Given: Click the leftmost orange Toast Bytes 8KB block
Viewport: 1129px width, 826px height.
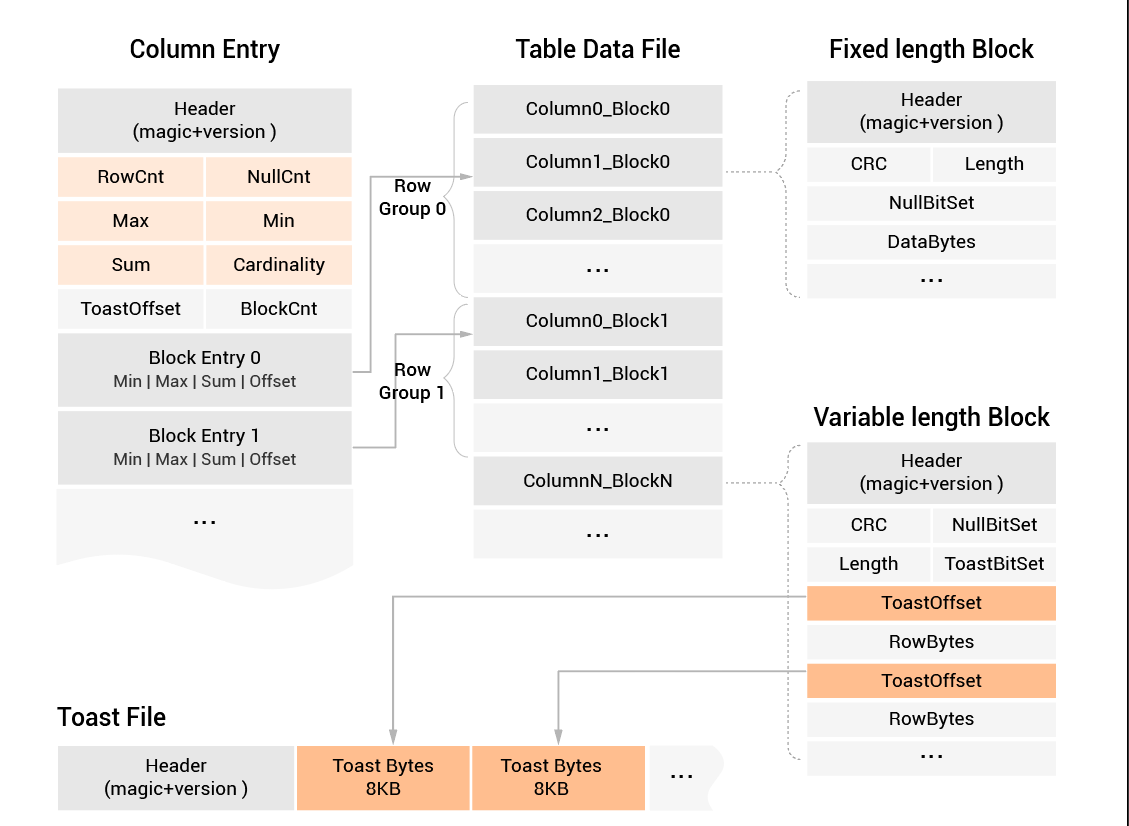Looking at the screenshot, I should click(383, 777).
